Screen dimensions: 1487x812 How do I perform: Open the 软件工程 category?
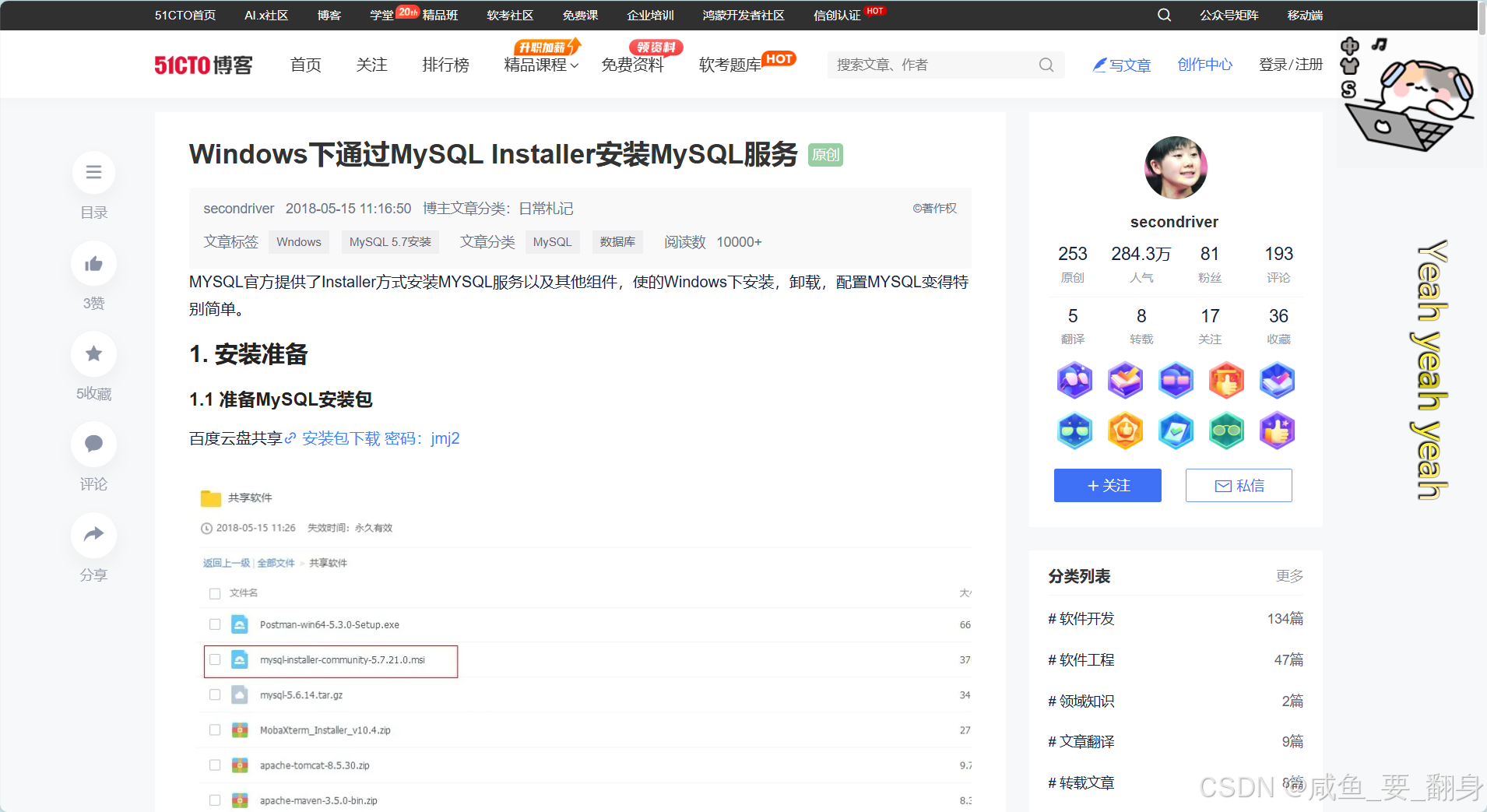point(1081,659)
